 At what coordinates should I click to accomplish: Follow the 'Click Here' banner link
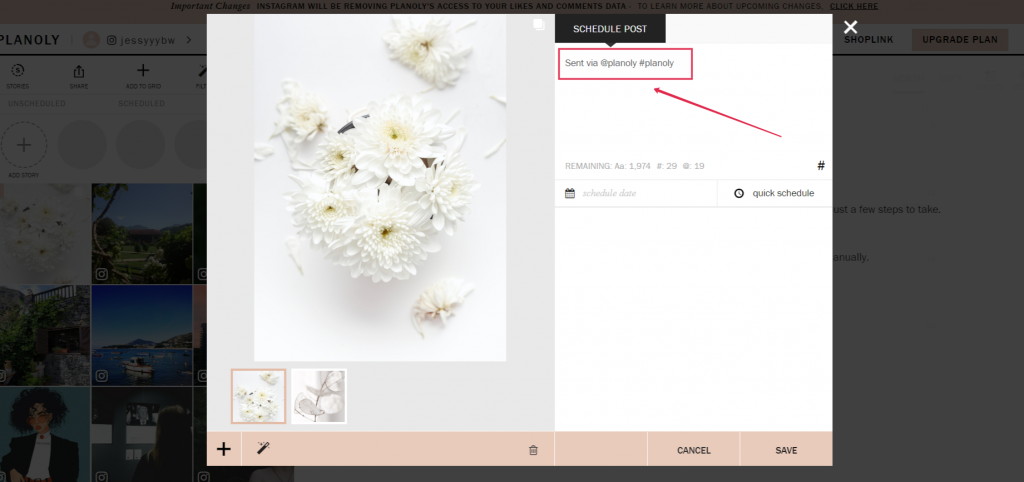853,6
